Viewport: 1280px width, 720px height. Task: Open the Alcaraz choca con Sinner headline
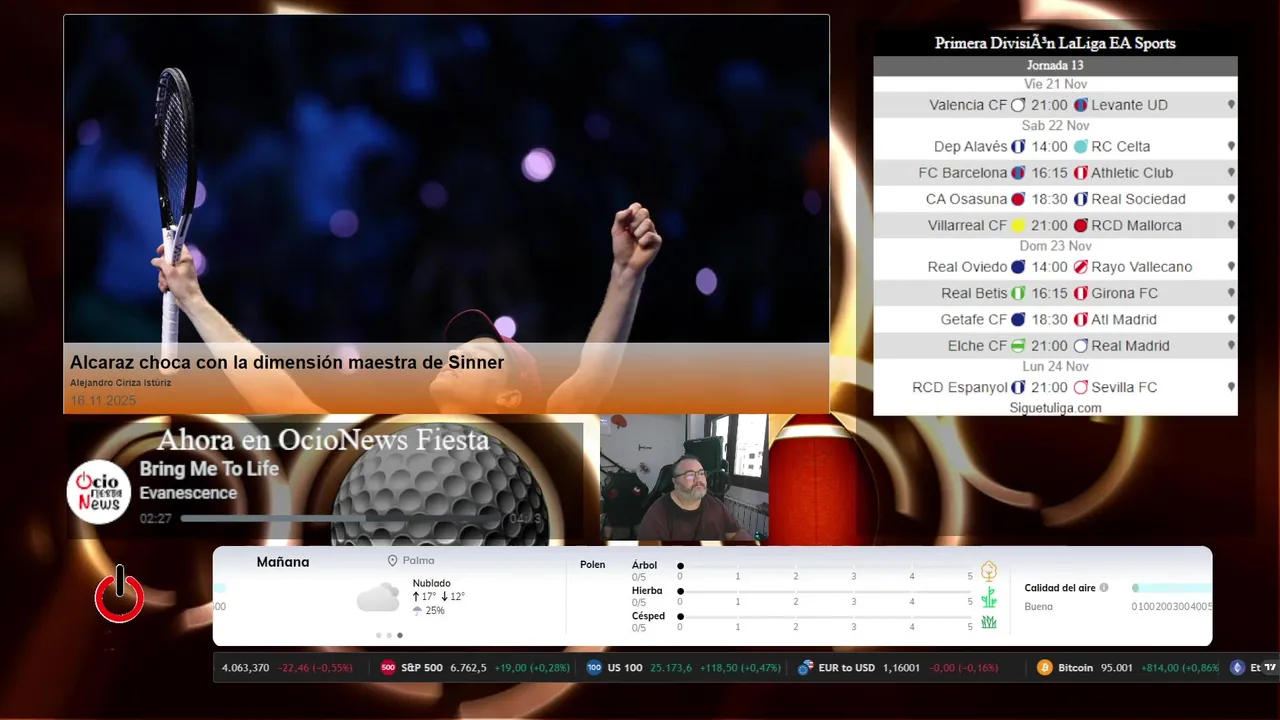point(287,362)
